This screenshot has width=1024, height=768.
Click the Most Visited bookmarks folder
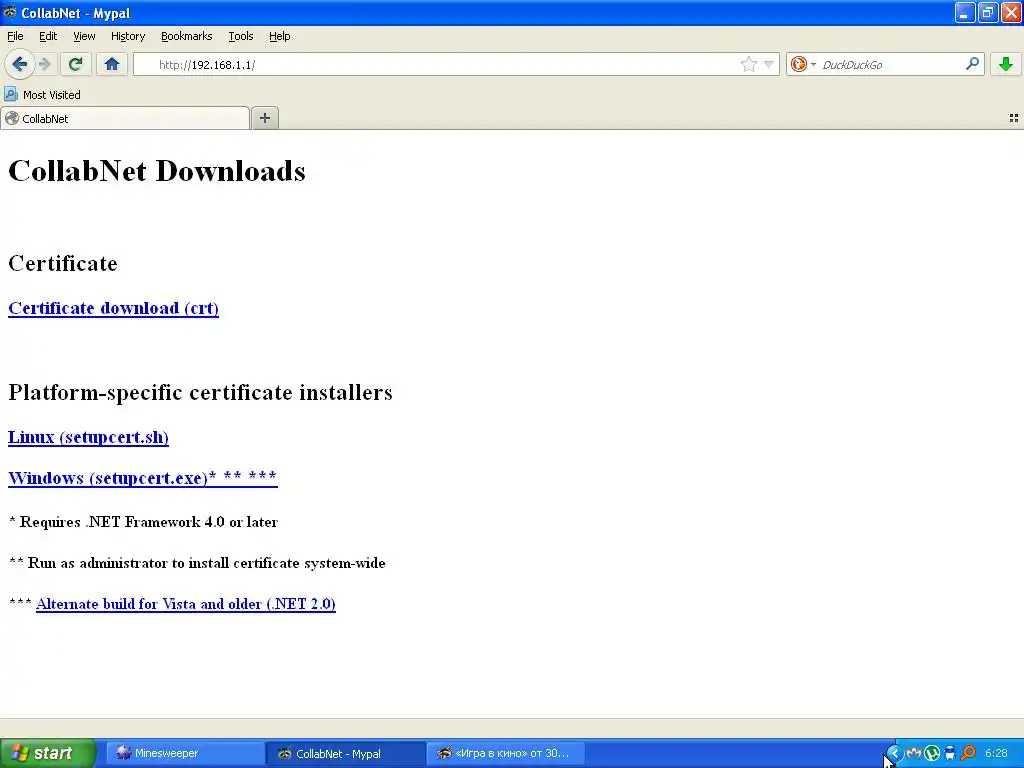(42, 95)
